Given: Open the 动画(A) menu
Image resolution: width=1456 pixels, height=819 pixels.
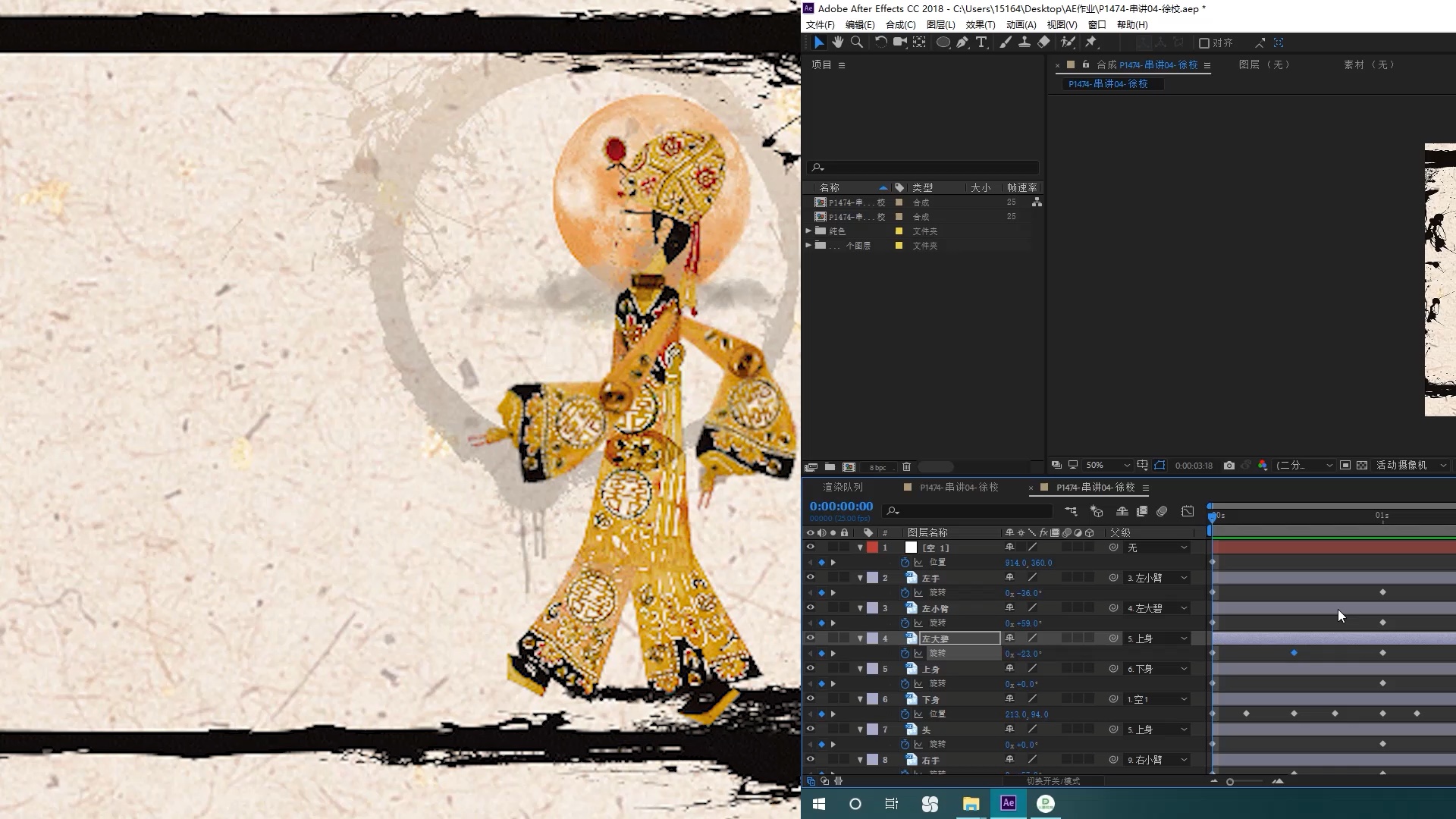Looking at the screenshot, I should pyautogui.click(x=1021, y=25).
